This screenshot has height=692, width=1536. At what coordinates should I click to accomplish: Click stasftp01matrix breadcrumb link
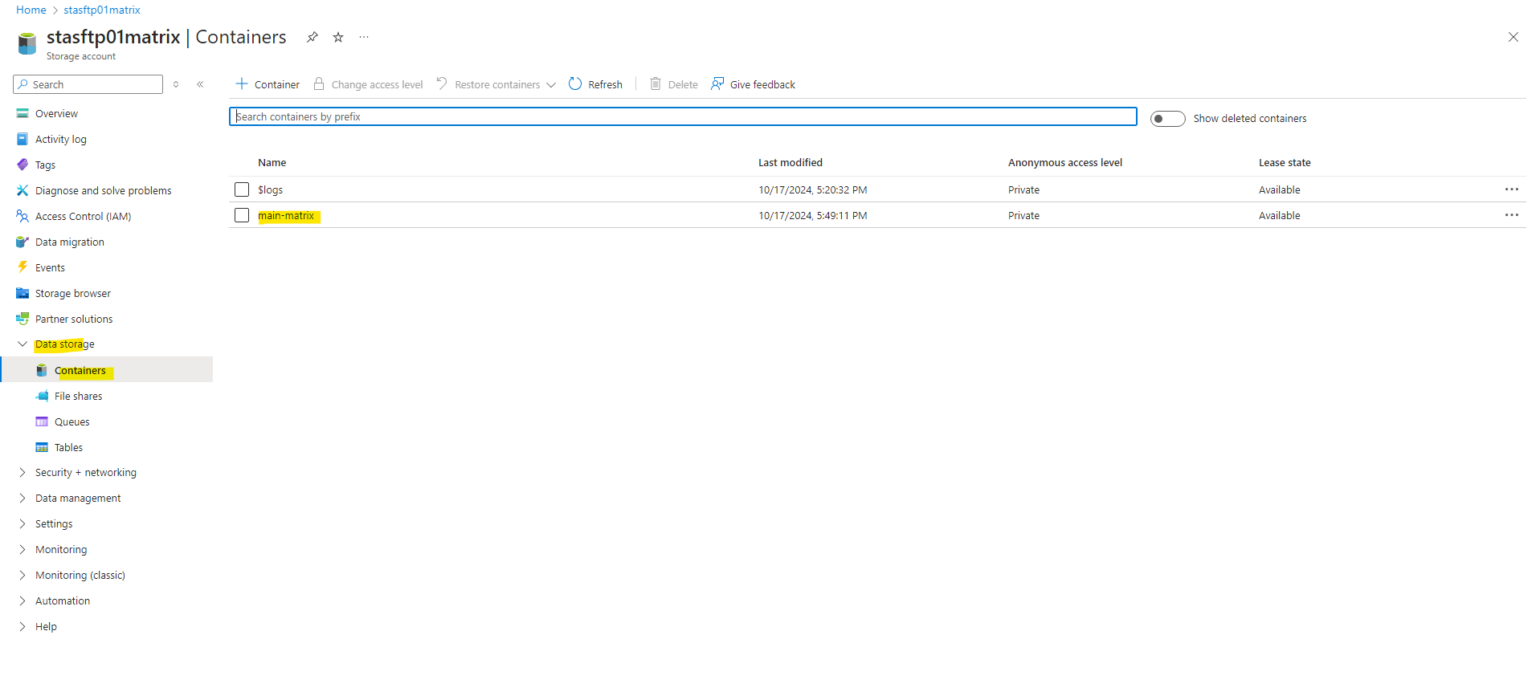tap(102, 9)
